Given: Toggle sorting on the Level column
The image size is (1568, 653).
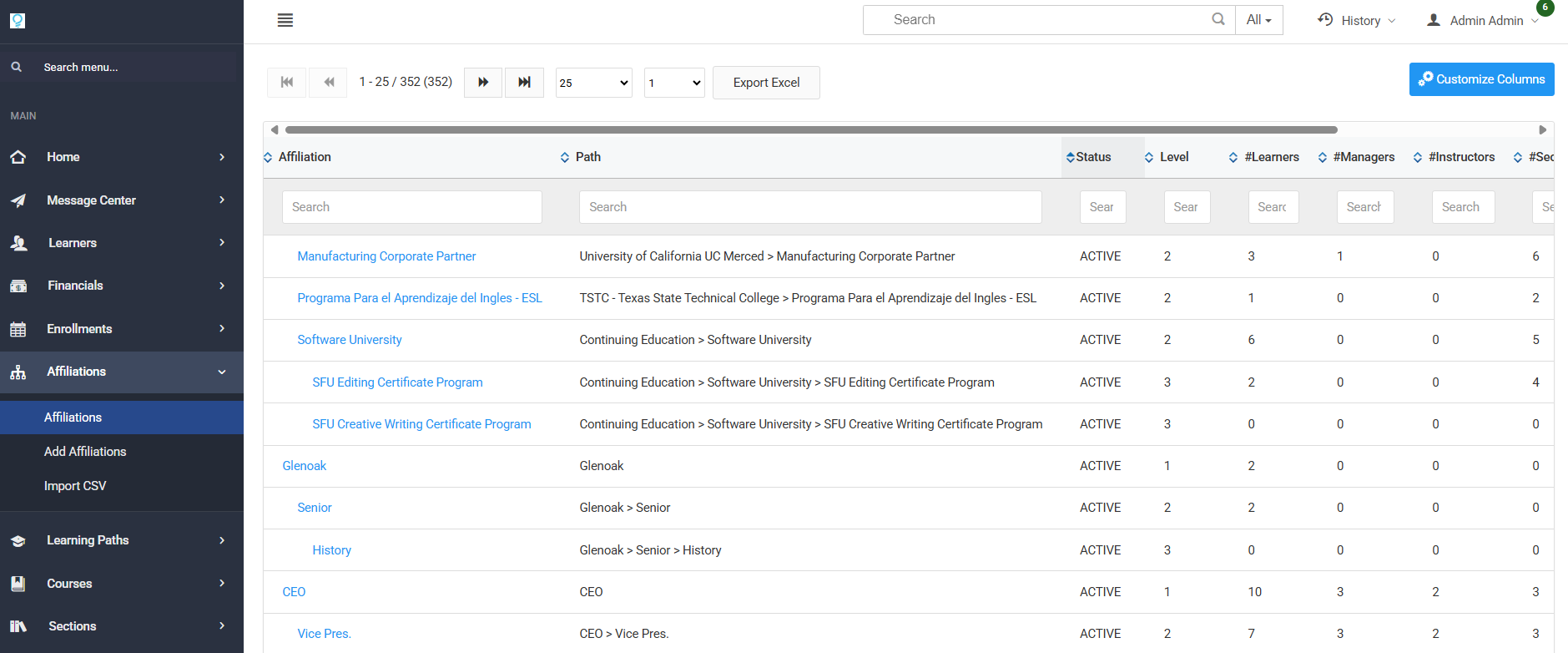Looking at the screenshot, I should click(1173, 157).
